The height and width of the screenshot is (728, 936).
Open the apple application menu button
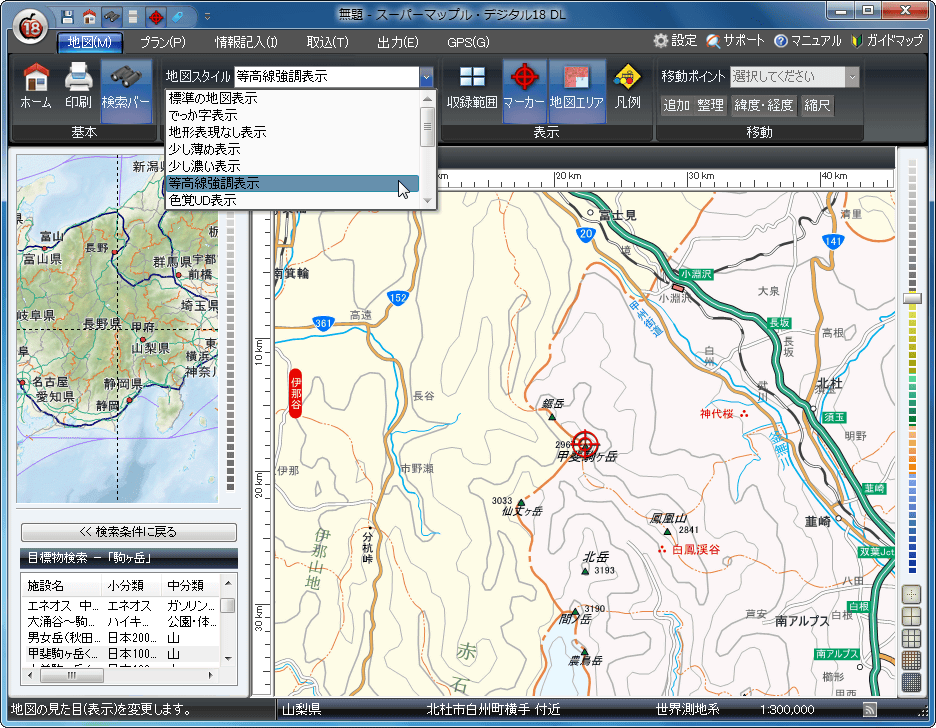click(30, 27)
